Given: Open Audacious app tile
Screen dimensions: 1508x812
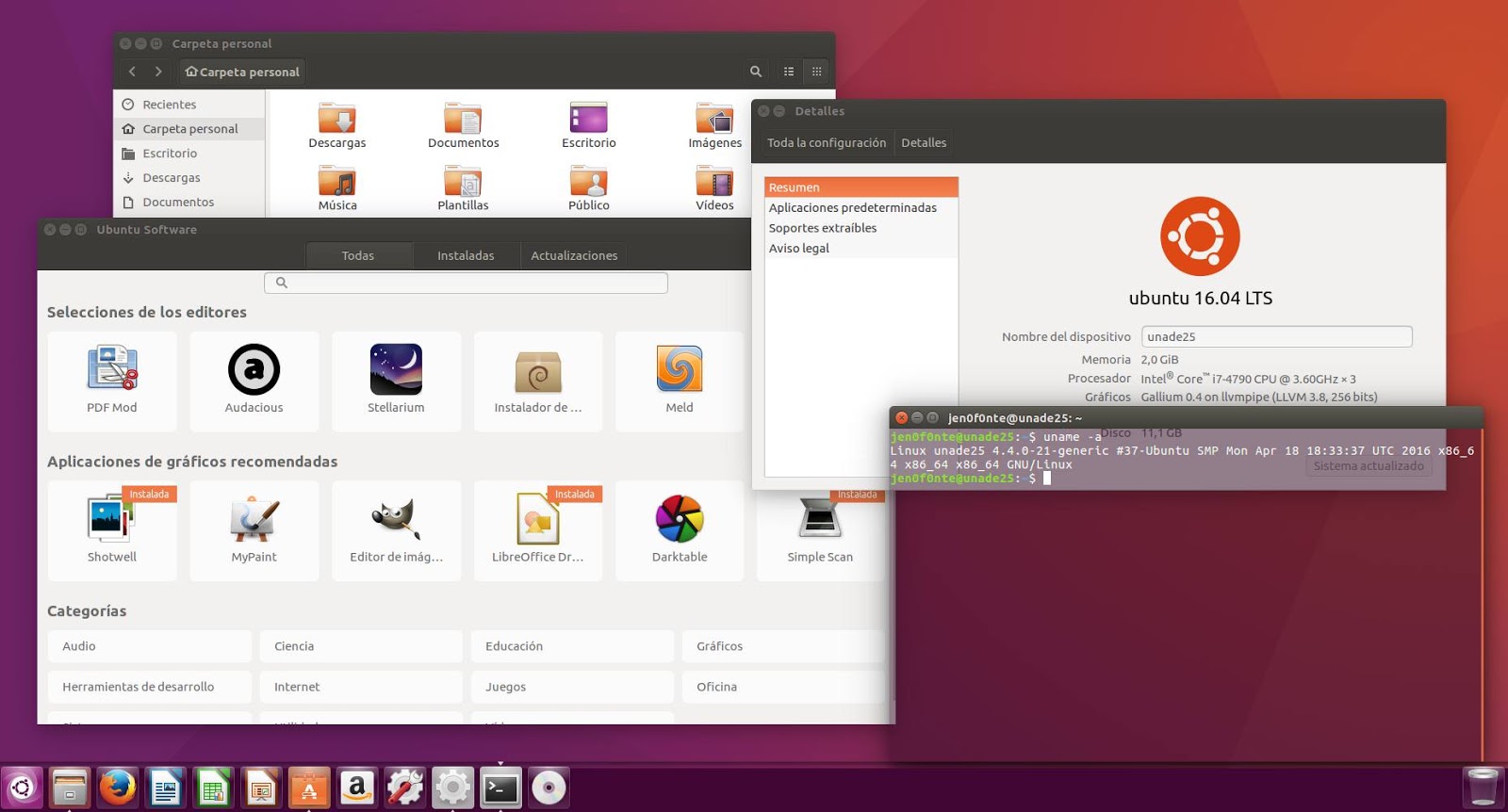Looking at the screenshot, I should tap(254, 382).
